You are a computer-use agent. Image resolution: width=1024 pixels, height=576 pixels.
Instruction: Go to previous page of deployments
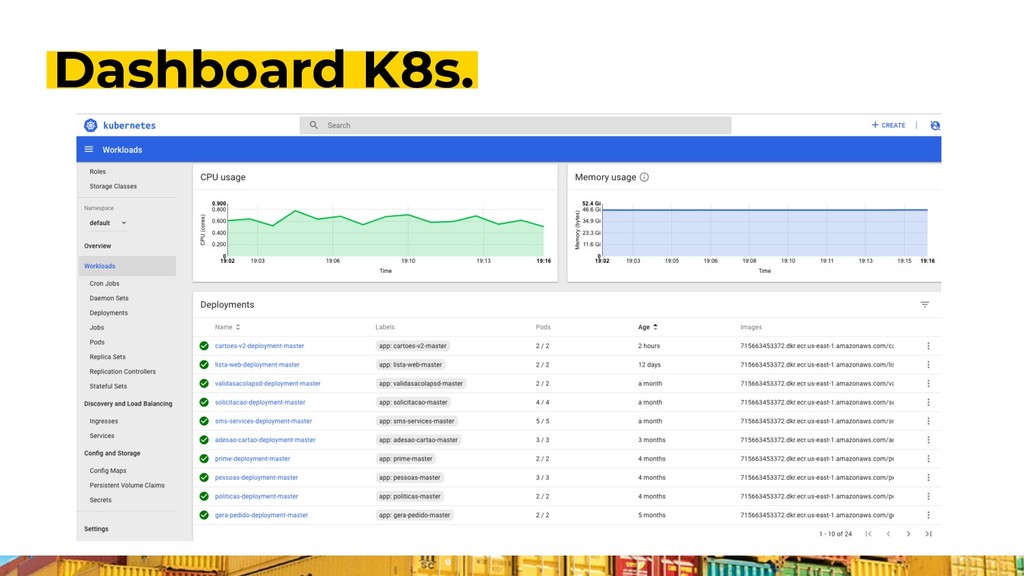[x=888, y=534]
